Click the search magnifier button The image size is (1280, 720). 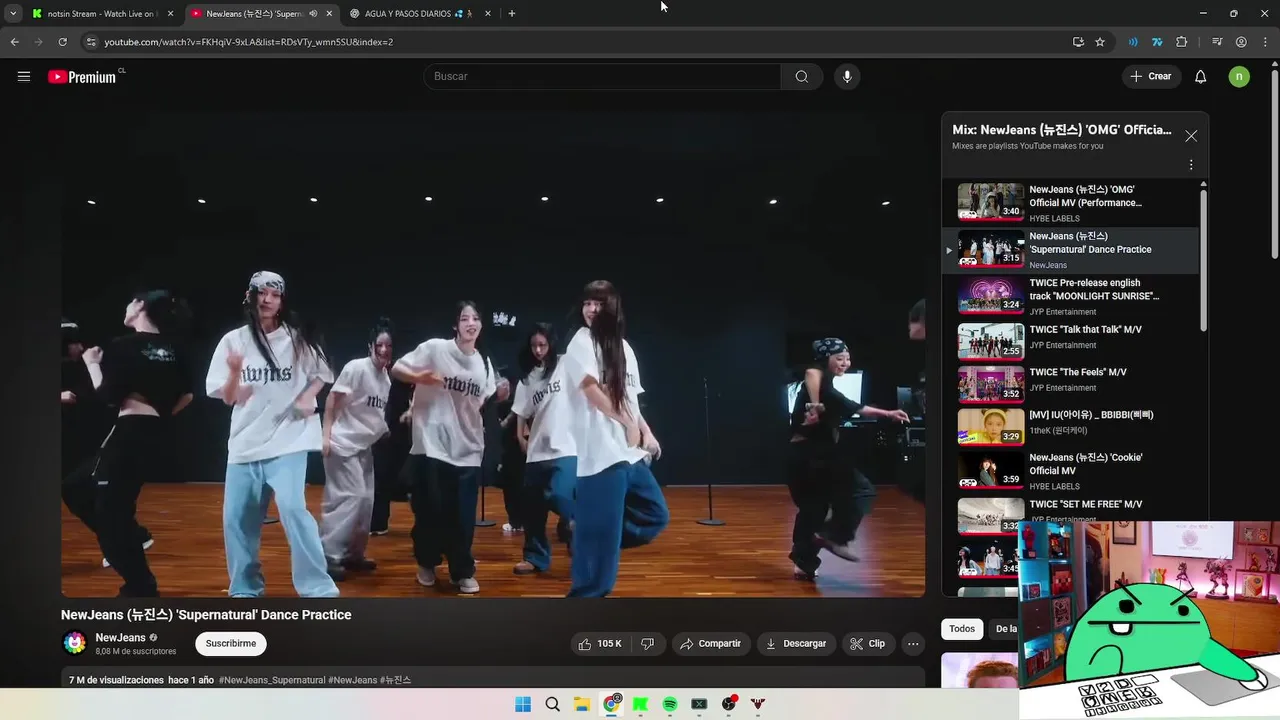(x=802, y=76)
